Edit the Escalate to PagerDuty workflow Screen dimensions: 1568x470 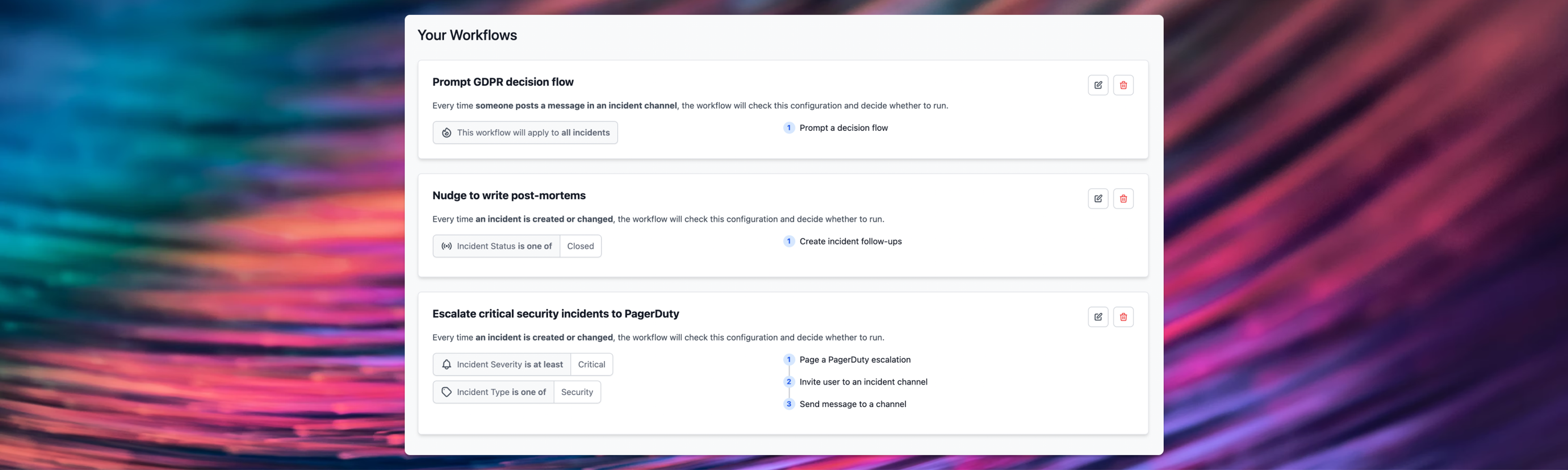(1098, 317)
